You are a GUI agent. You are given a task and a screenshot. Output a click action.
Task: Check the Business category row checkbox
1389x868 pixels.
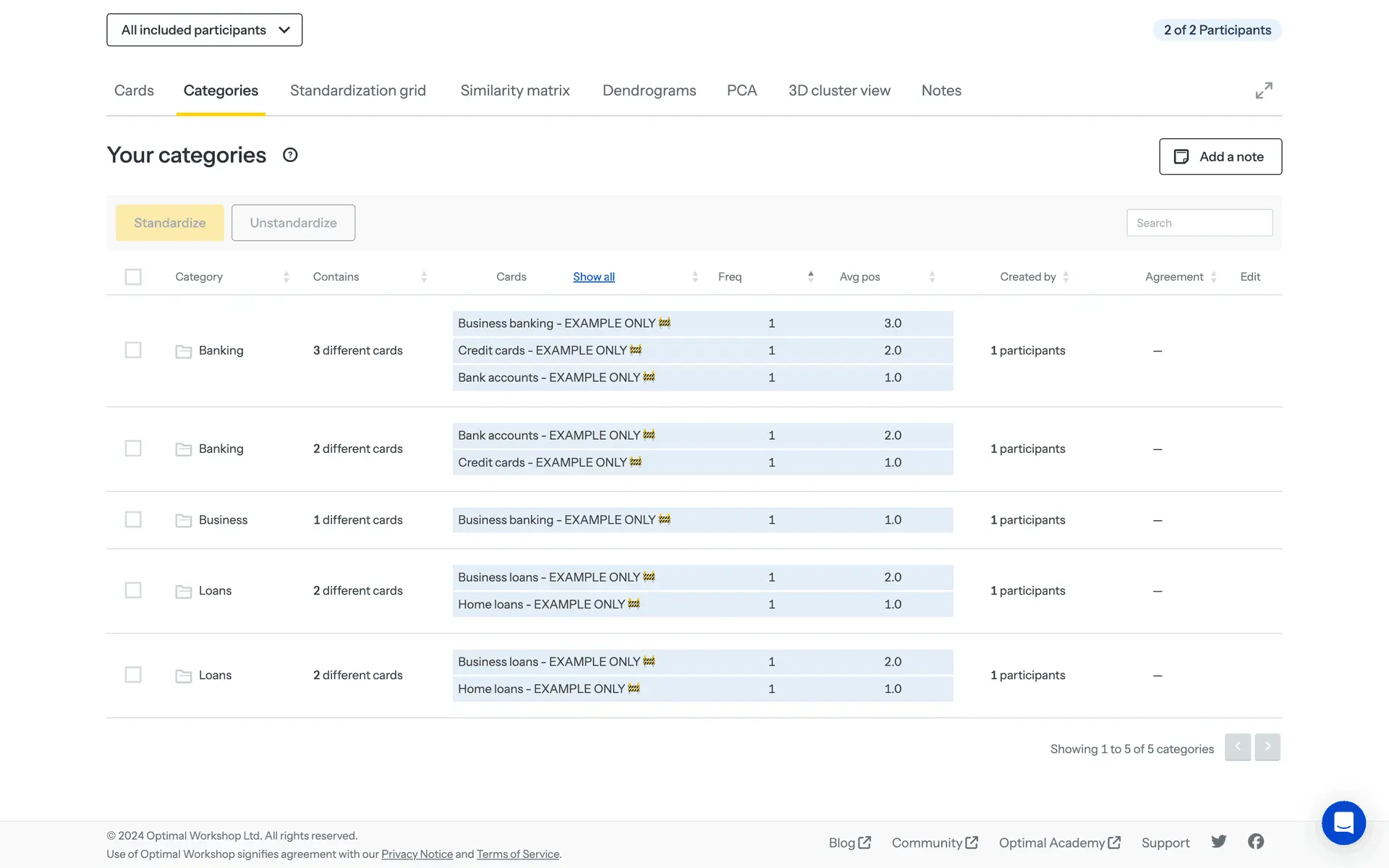133,519
